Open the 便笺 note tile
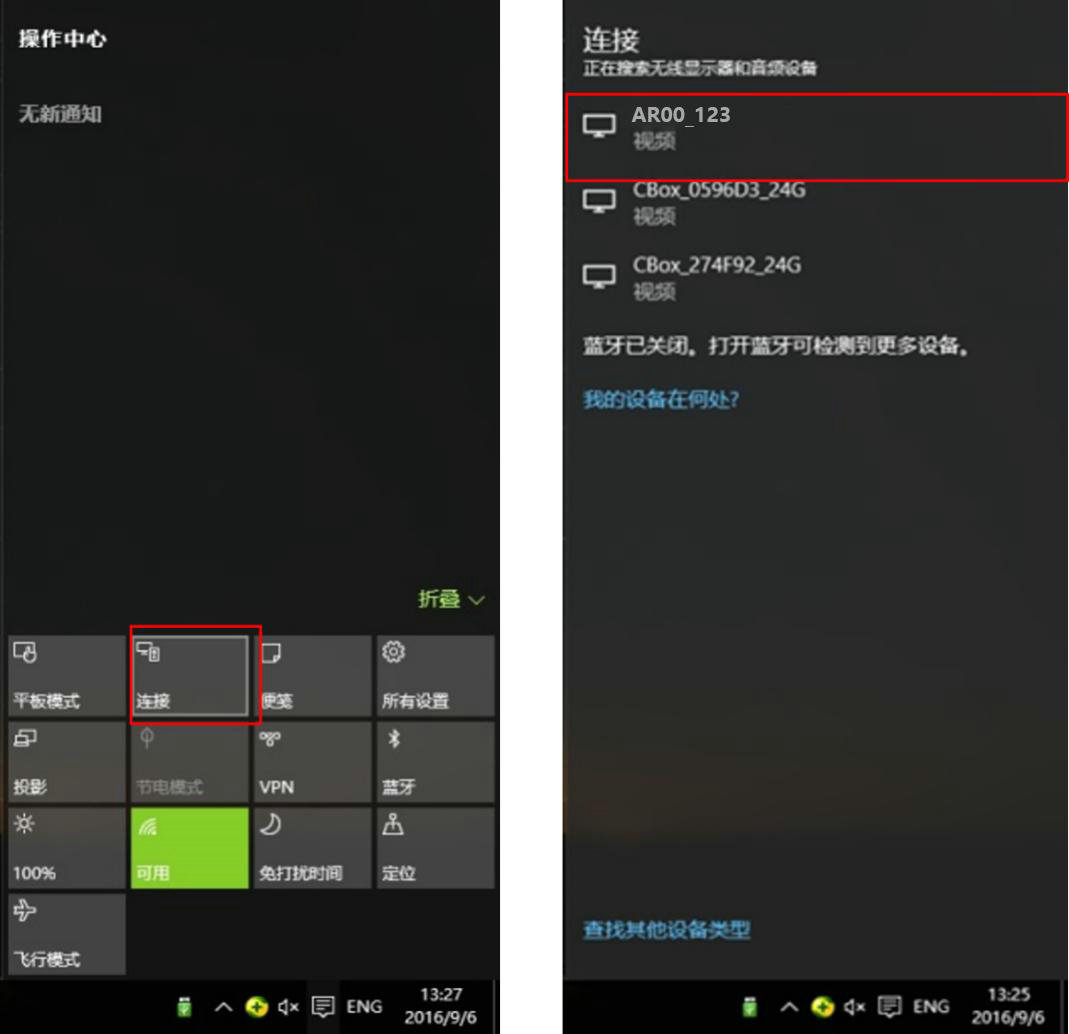The height and width of the screenshot is (1034, 1069). pyautogui.click(x=312, y=675)
